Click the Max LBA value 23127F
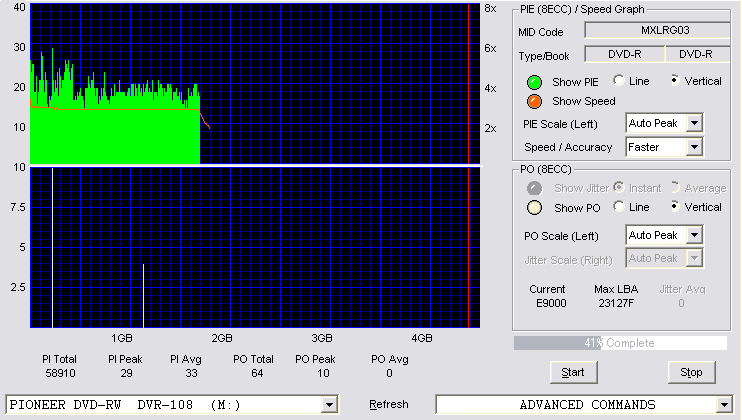 (x=616, y=303)
